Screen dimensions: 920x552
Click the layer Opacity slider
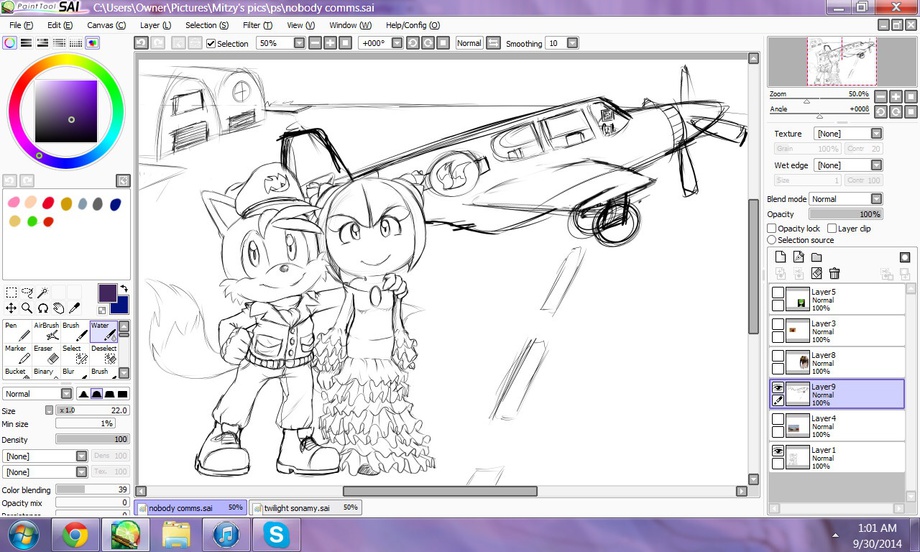click(x=845, y=214)
